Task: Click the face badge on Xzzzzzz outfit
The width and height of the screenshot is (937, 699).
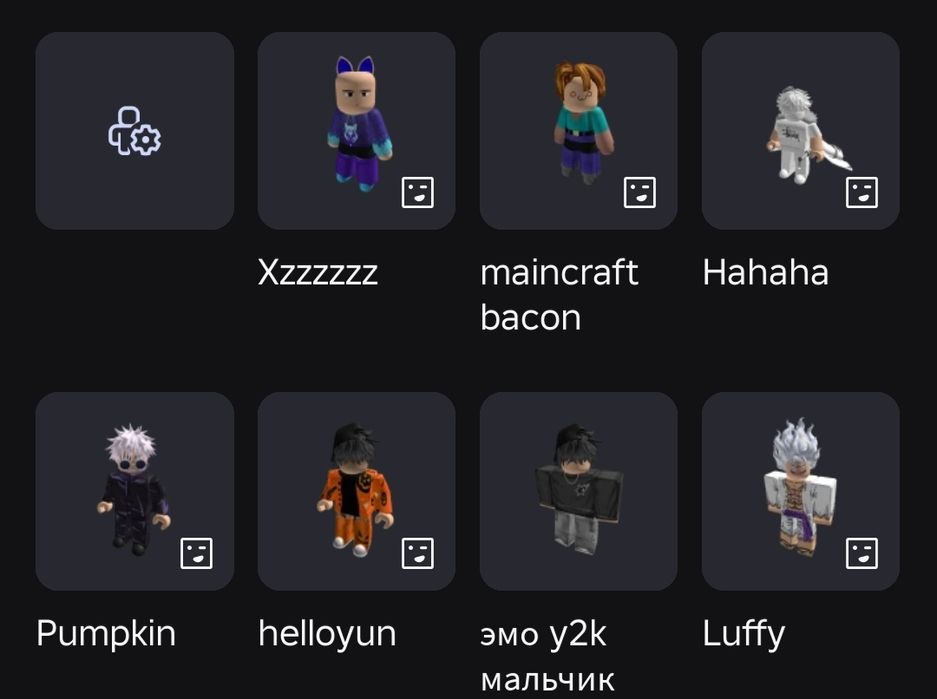Action: click(418, 192)
